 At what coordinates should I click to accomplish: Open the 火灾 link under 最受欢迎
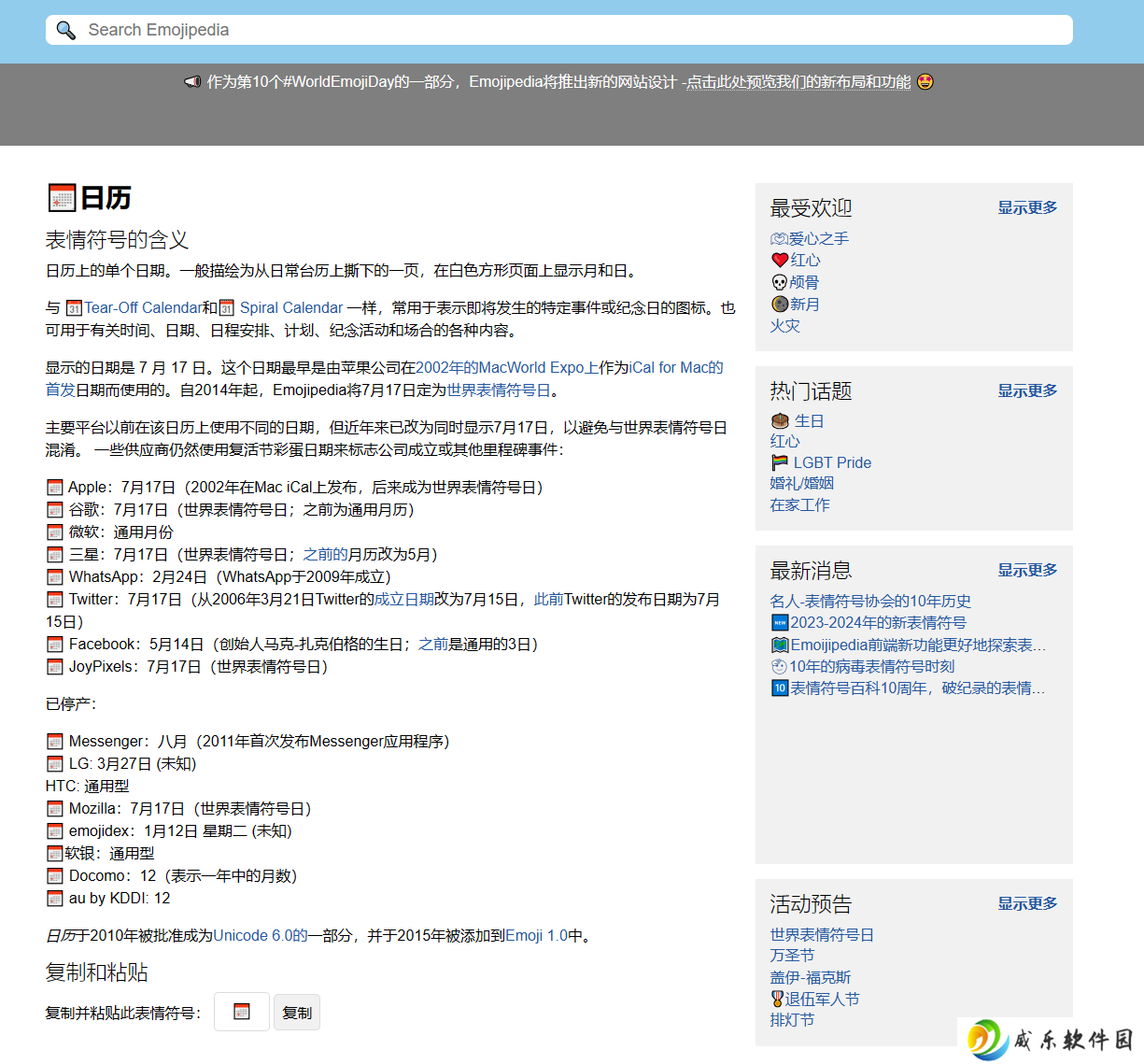785,326
